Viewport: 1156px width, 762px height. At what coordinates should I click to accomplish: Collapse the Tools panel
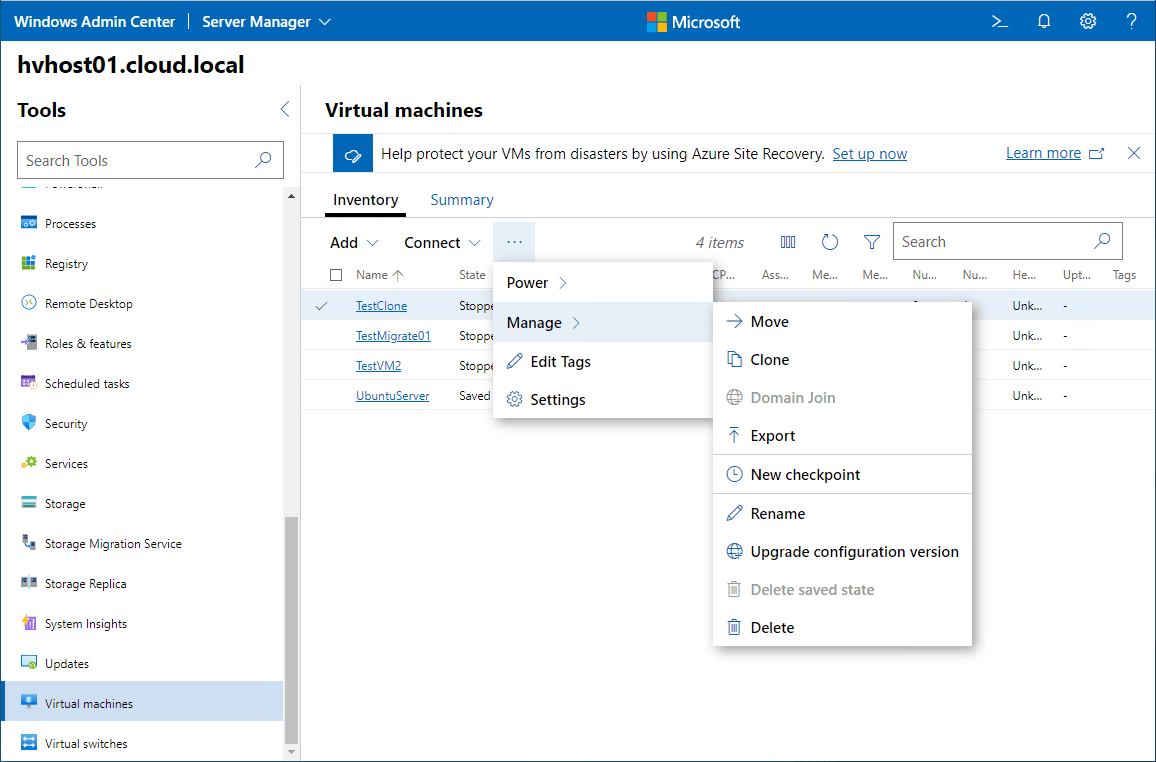(284, 110)
